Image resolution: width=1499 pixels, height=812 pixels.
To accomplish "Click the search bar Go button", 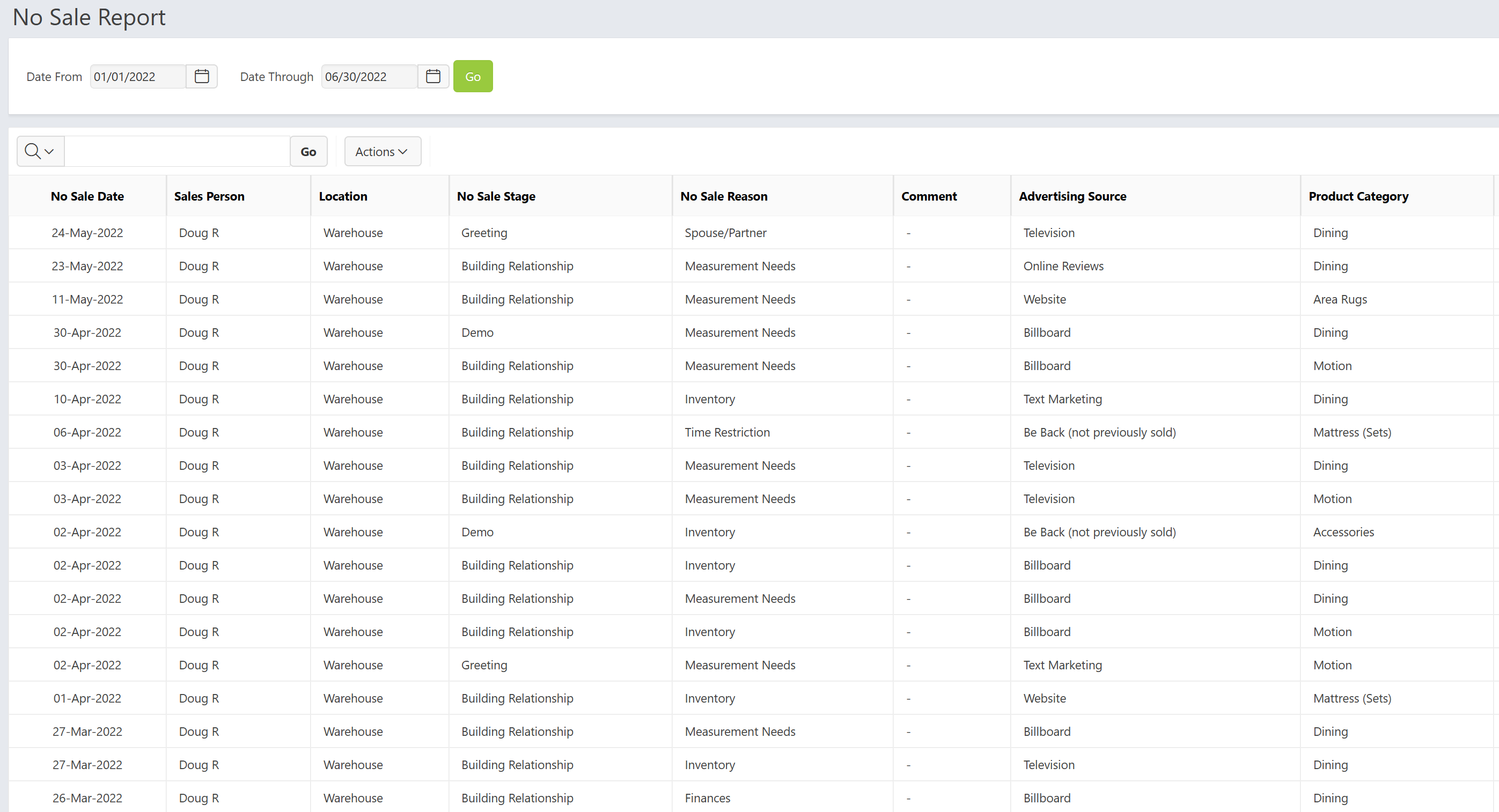I will pos(308,151).
